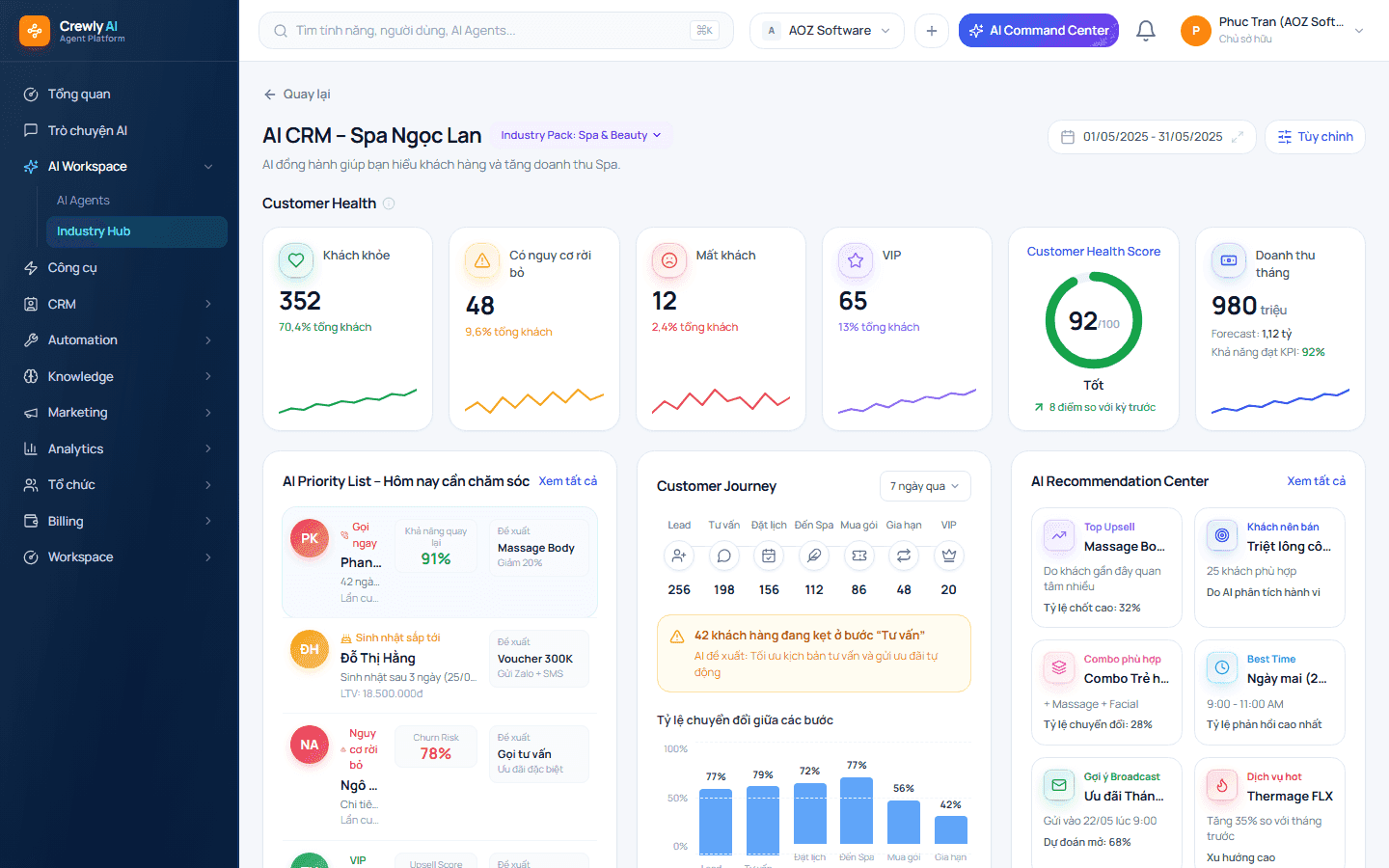Screen dimensions: 1389x868
Task: Click the Lead stage person icon
Action: tap(679, 556)
